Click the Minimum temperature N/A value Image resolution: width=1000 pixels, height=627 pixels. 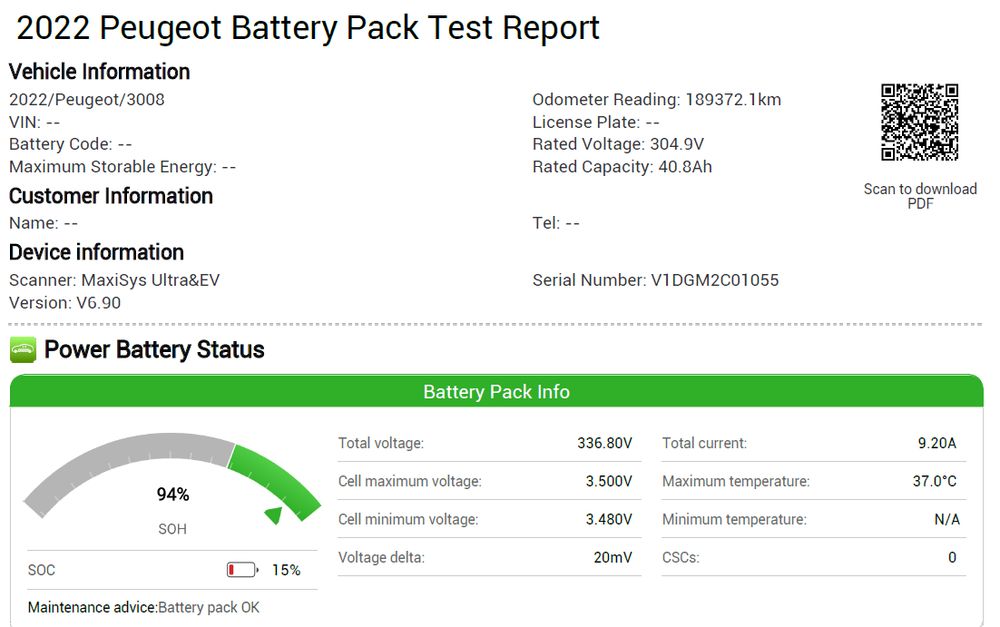pyautogui.click(x=946, y=519)
